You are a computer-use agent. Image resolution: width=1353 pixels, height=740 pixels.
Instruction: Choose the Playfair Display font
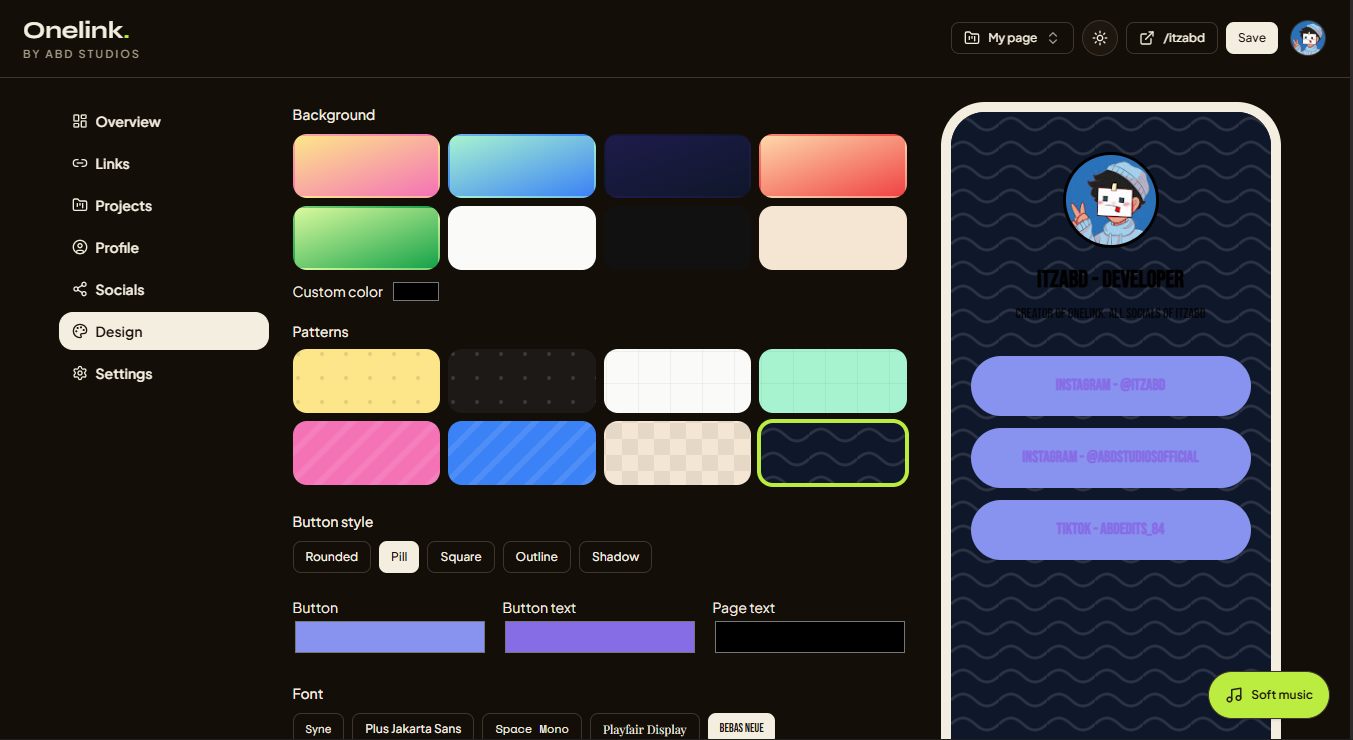click(645, 727)
